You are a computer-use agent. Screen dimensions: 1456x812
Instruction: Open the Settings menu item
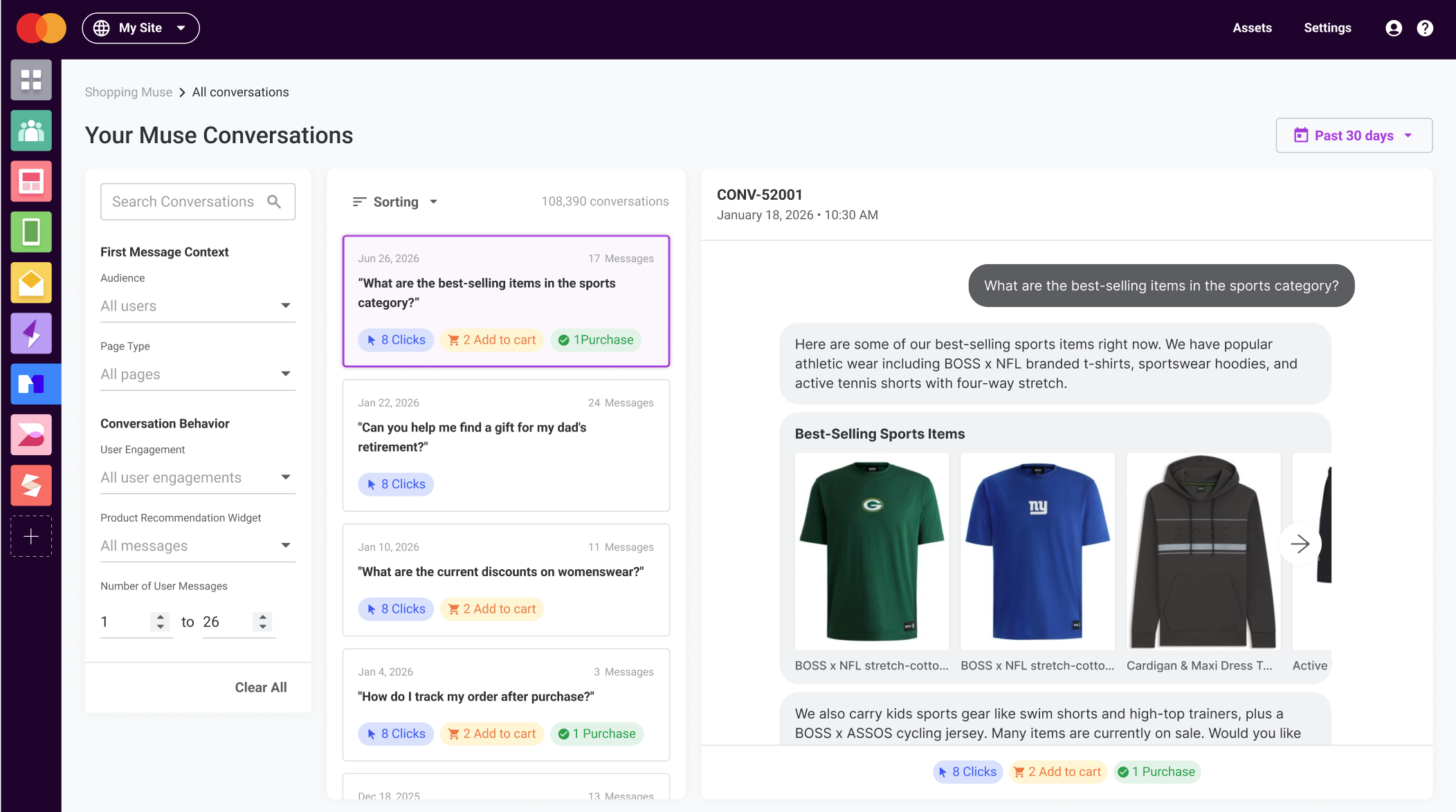pyautogui.click(x=1327, y=28)
